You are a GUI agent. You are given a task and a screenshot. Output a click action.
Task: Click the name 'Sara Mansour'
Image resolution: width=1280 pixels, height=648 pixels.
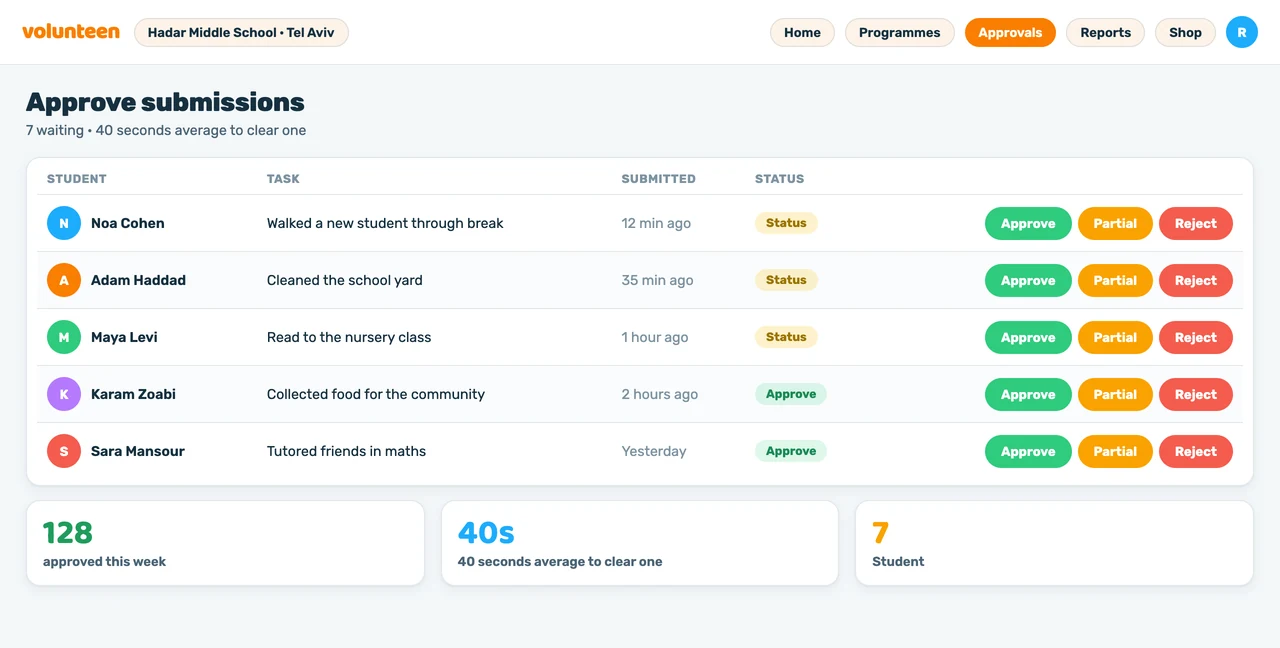click(x=138, y=451)
